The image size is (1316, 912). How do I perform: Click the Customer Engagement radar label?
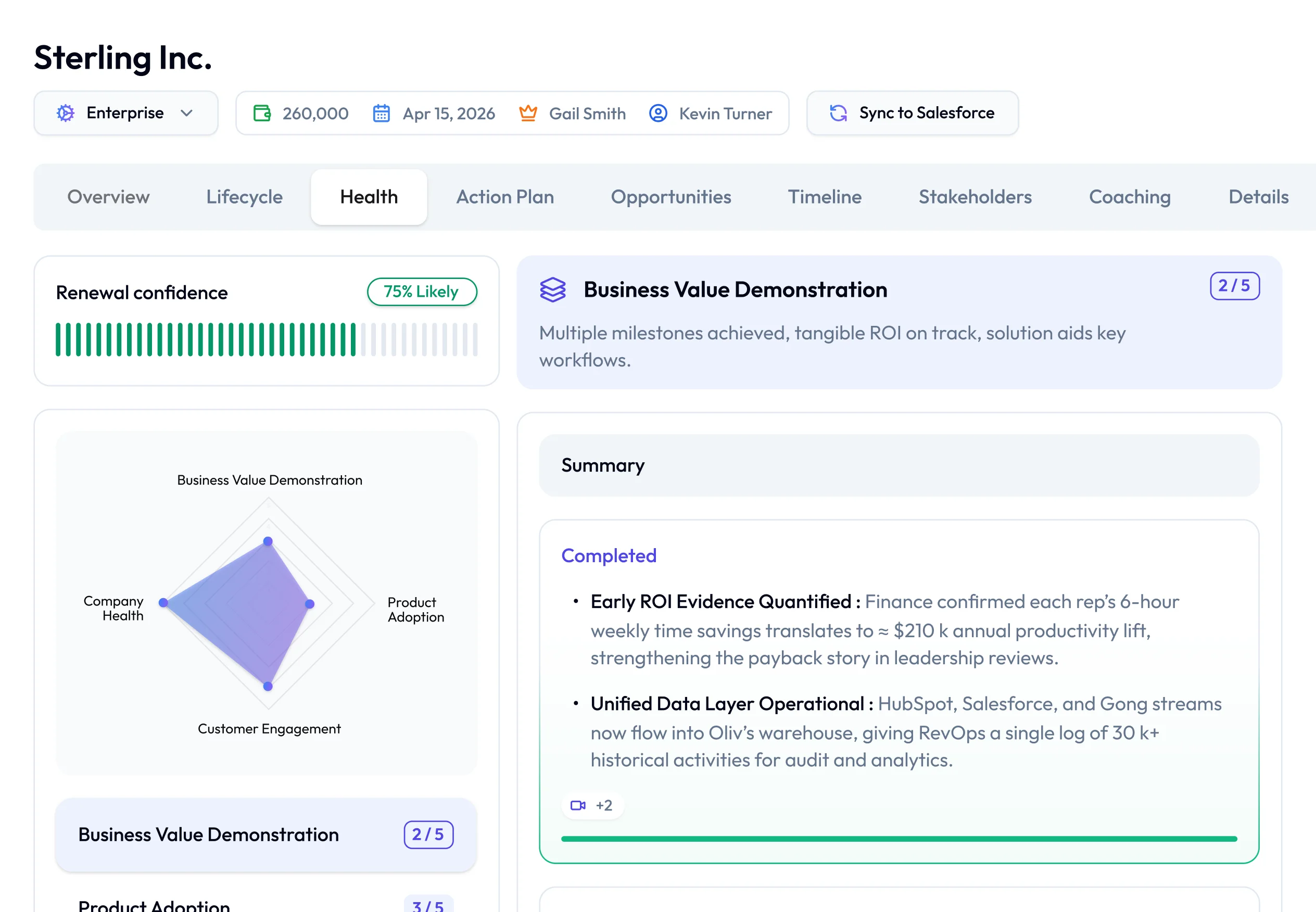269,729
